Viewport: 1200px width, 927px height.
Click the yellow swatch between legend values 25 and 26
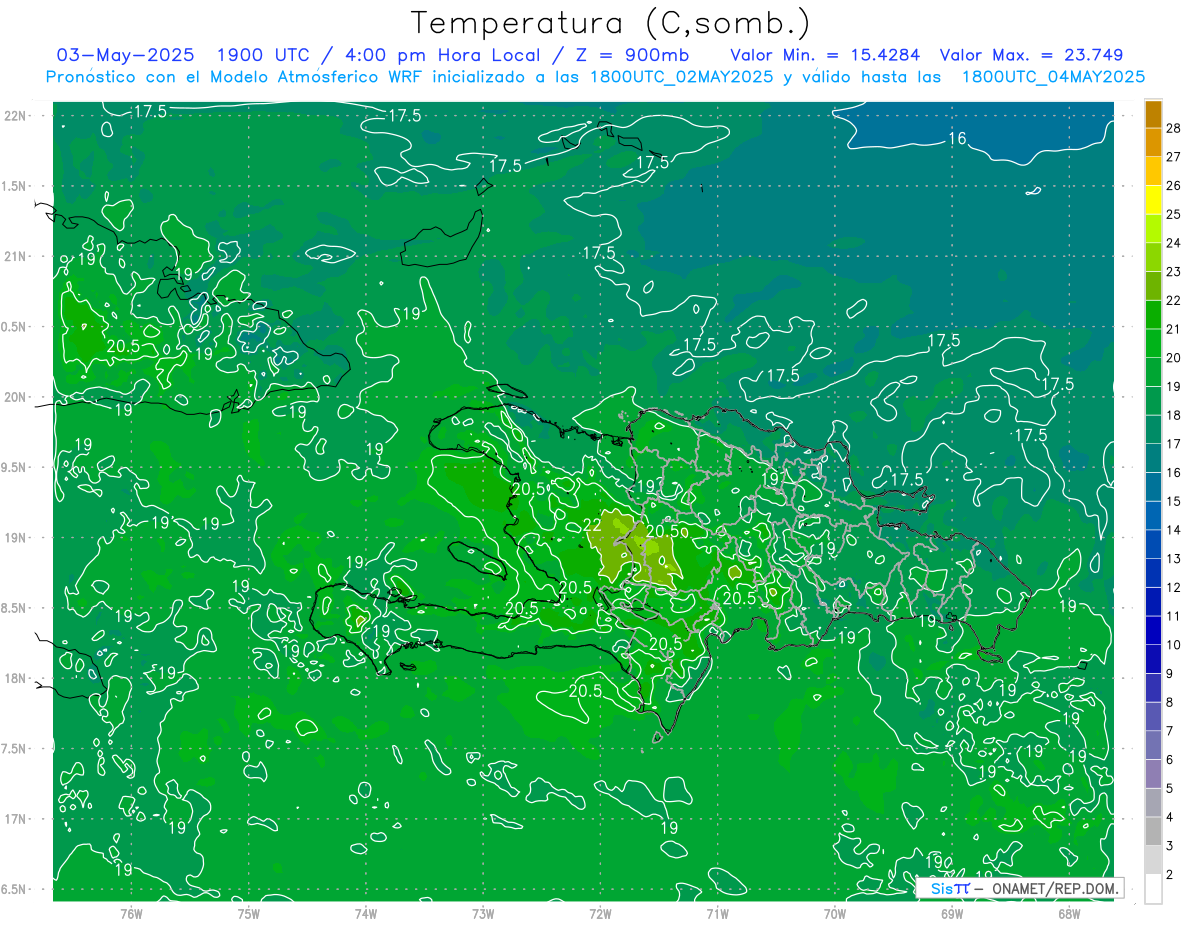click(1153, 200)
